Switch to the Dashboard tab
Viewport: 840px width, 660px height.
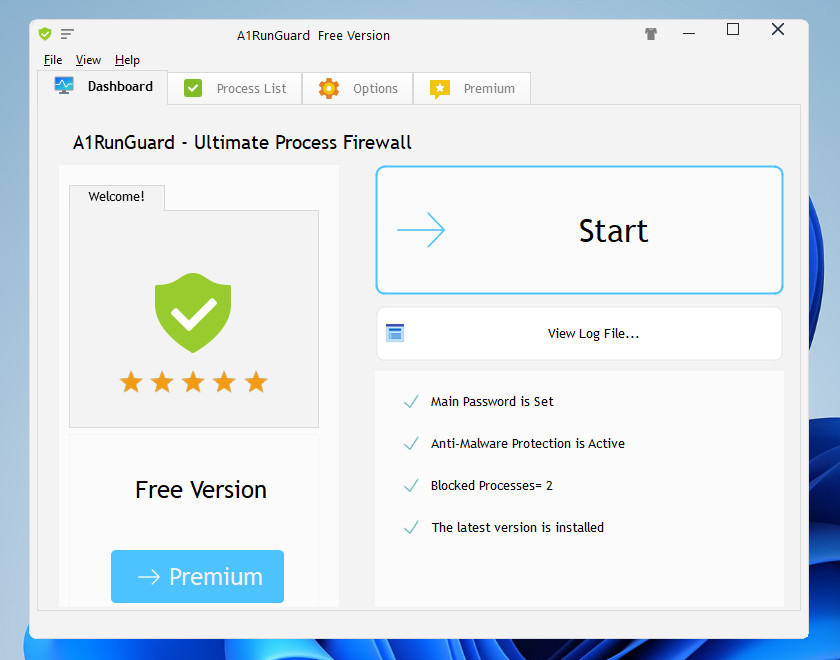[103, 87]
